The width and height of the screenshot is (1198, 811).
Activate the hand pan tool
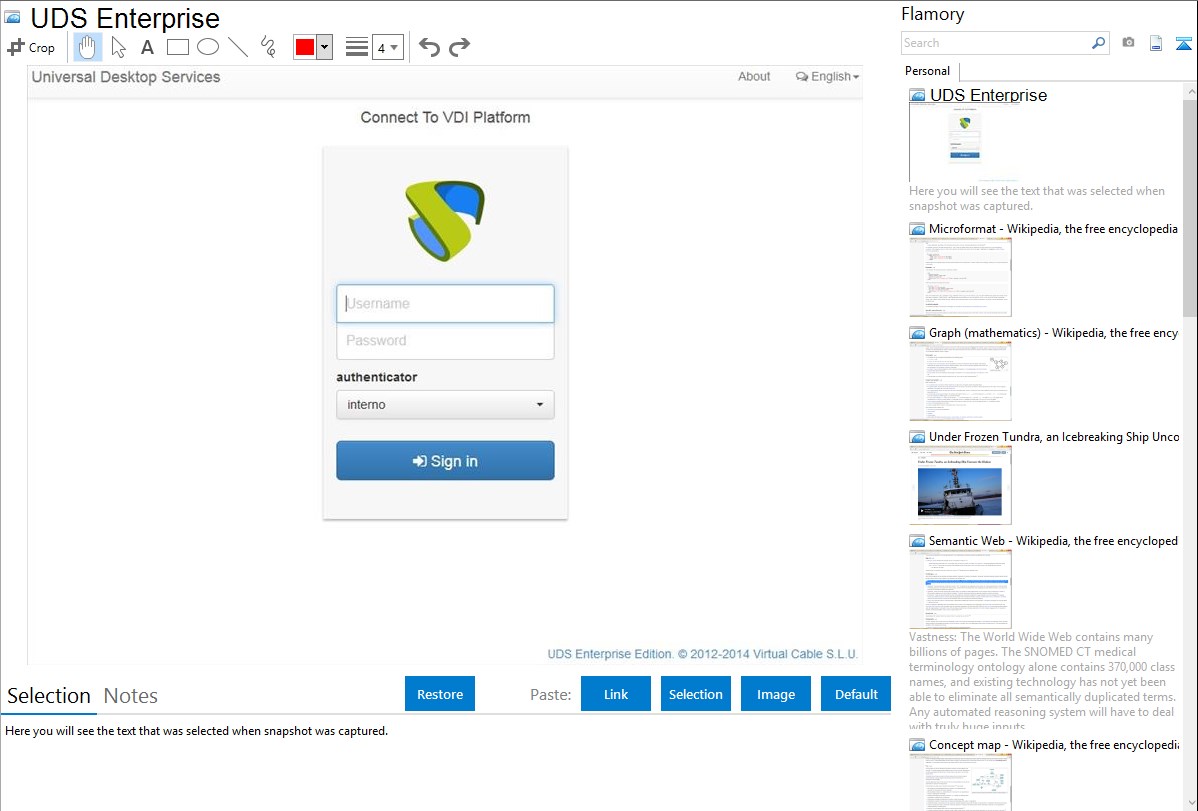click(x=88, y=47)
